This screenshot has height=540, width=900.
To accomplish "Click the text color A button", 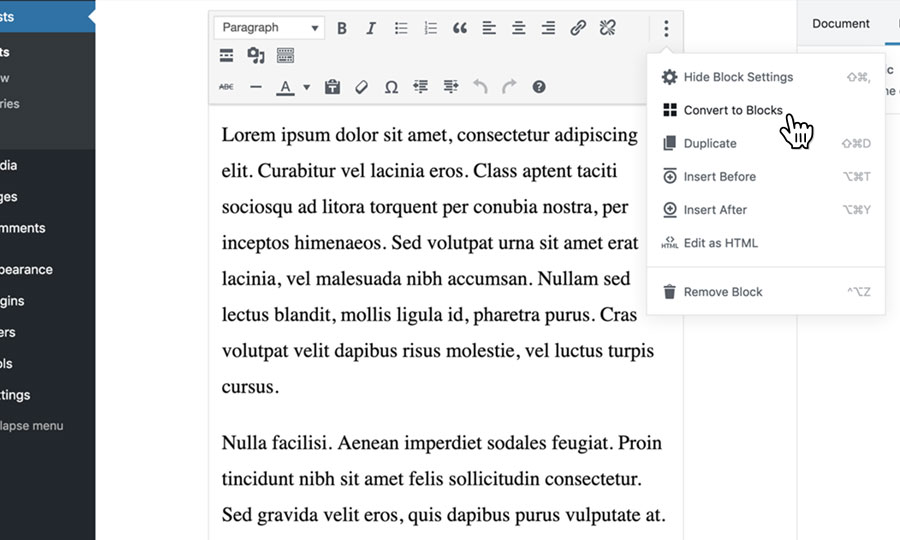I will [285, 87].
